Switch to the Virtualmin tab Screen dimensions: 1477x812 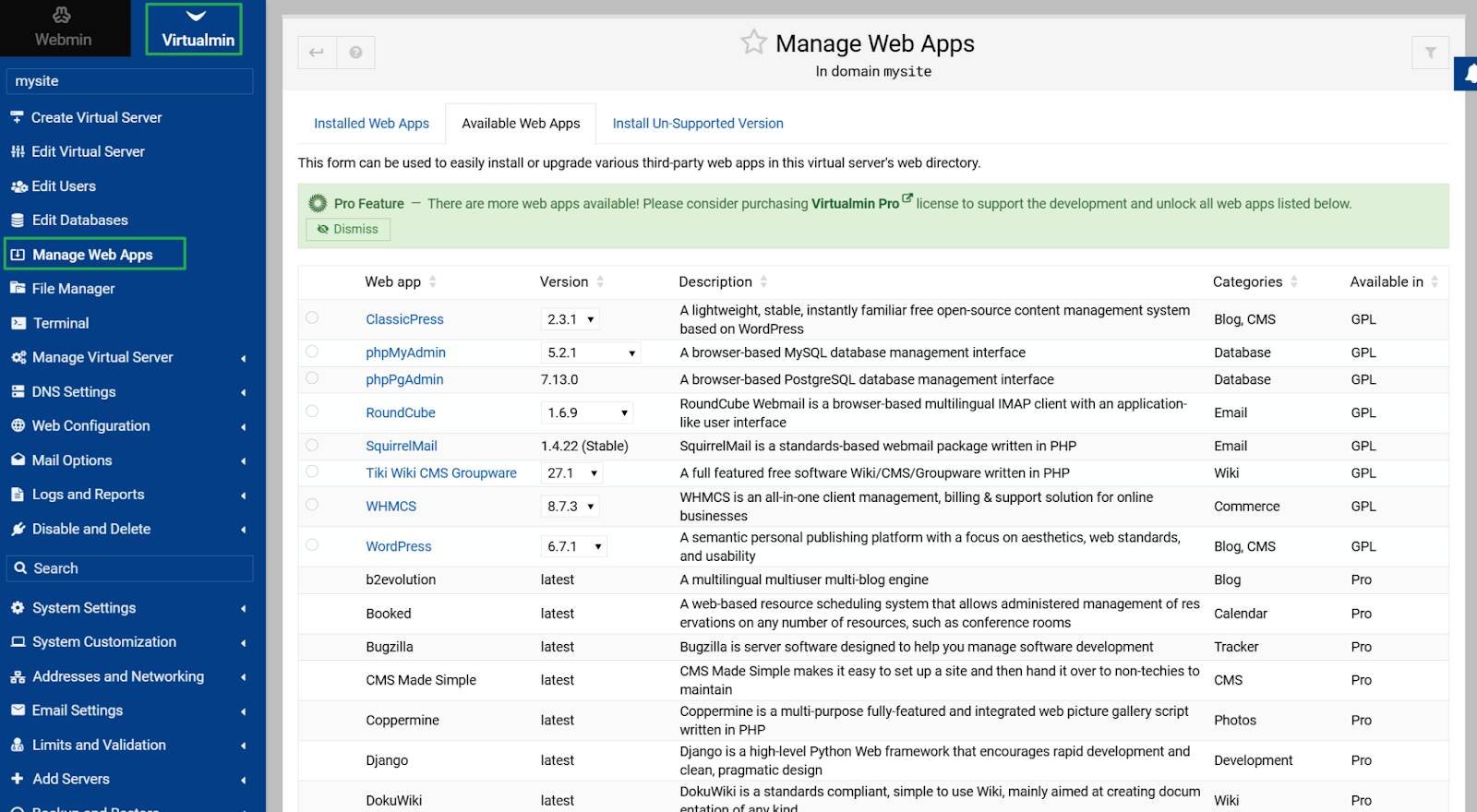tap(195, 29)
